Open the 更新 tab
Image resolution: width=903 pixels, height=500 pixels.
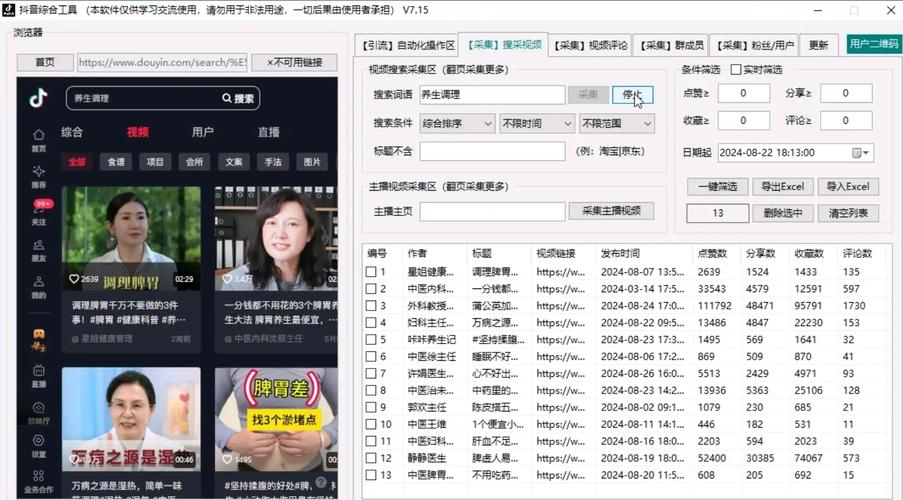coord(818,46)
